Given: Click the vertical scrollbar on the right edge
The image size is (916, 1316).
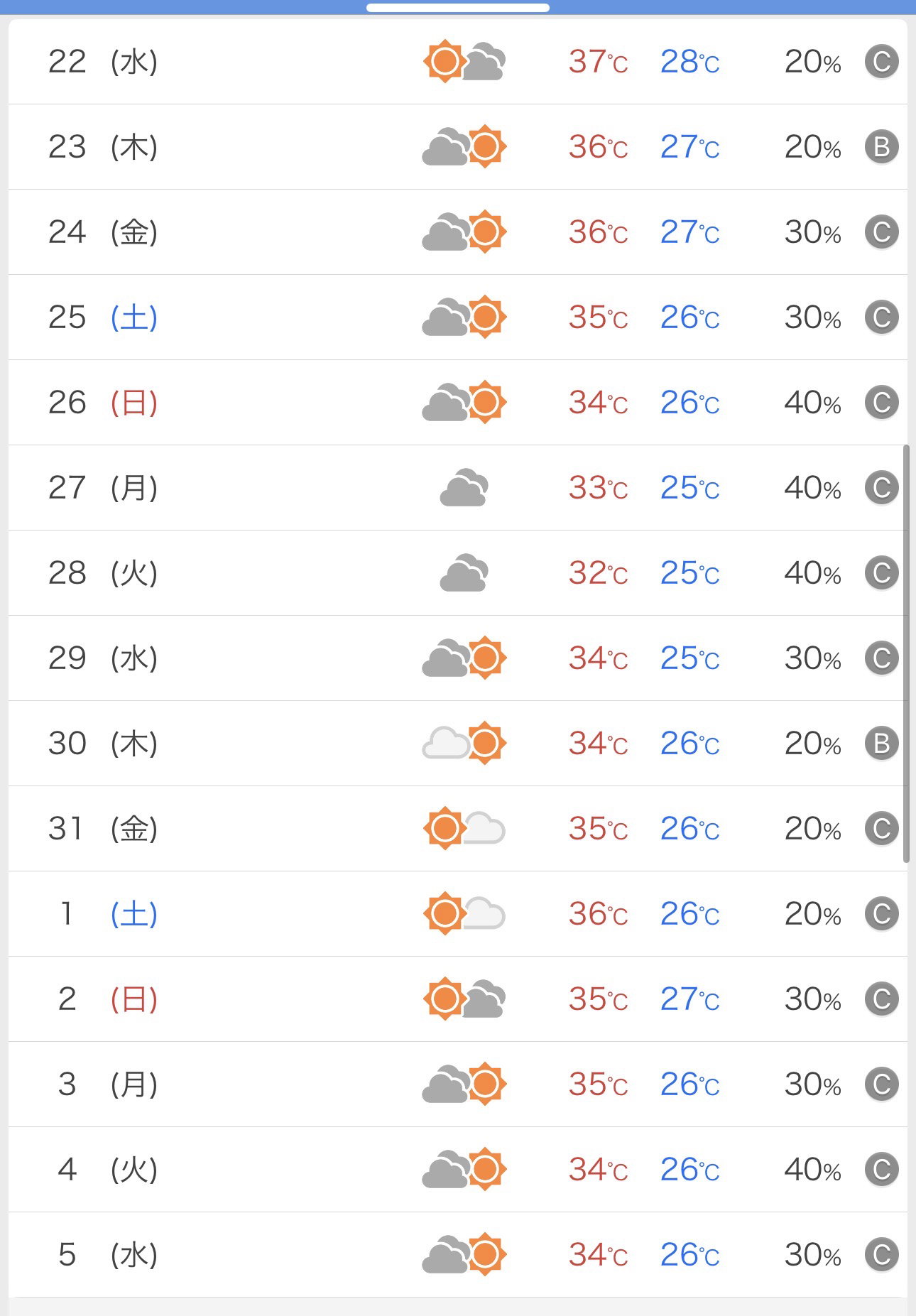Looking at the screenshot, I should click(x=906, y=653).
